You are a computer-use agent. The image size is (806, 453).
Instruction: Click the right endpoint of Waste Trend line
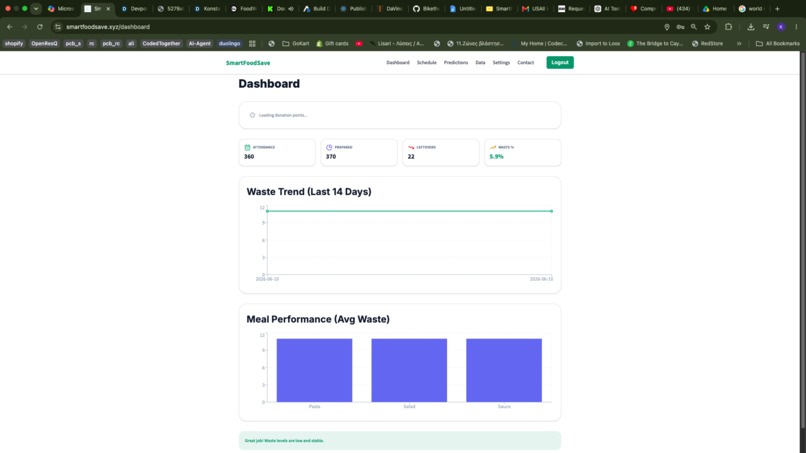(552, 211)
